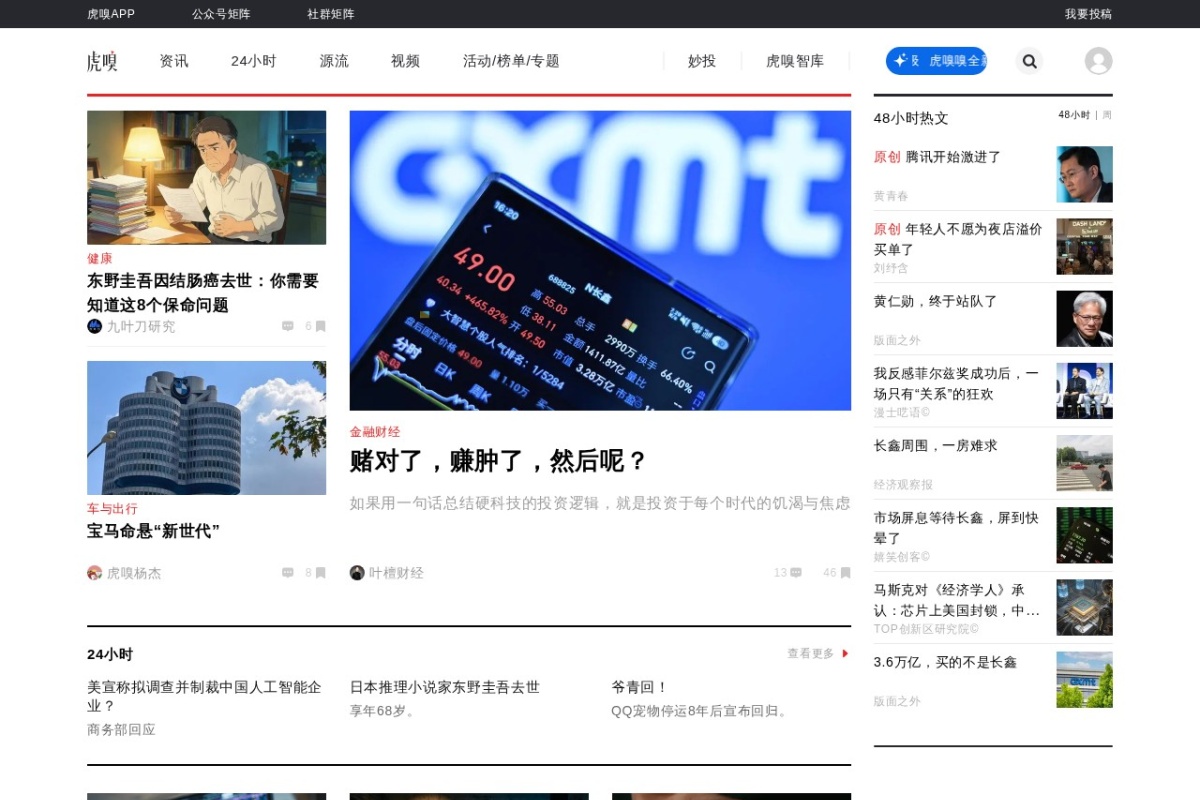Switch hot list to 48小时 tab
Image resolution: width=1200 pixels, height=800 pixels.
1074,115
